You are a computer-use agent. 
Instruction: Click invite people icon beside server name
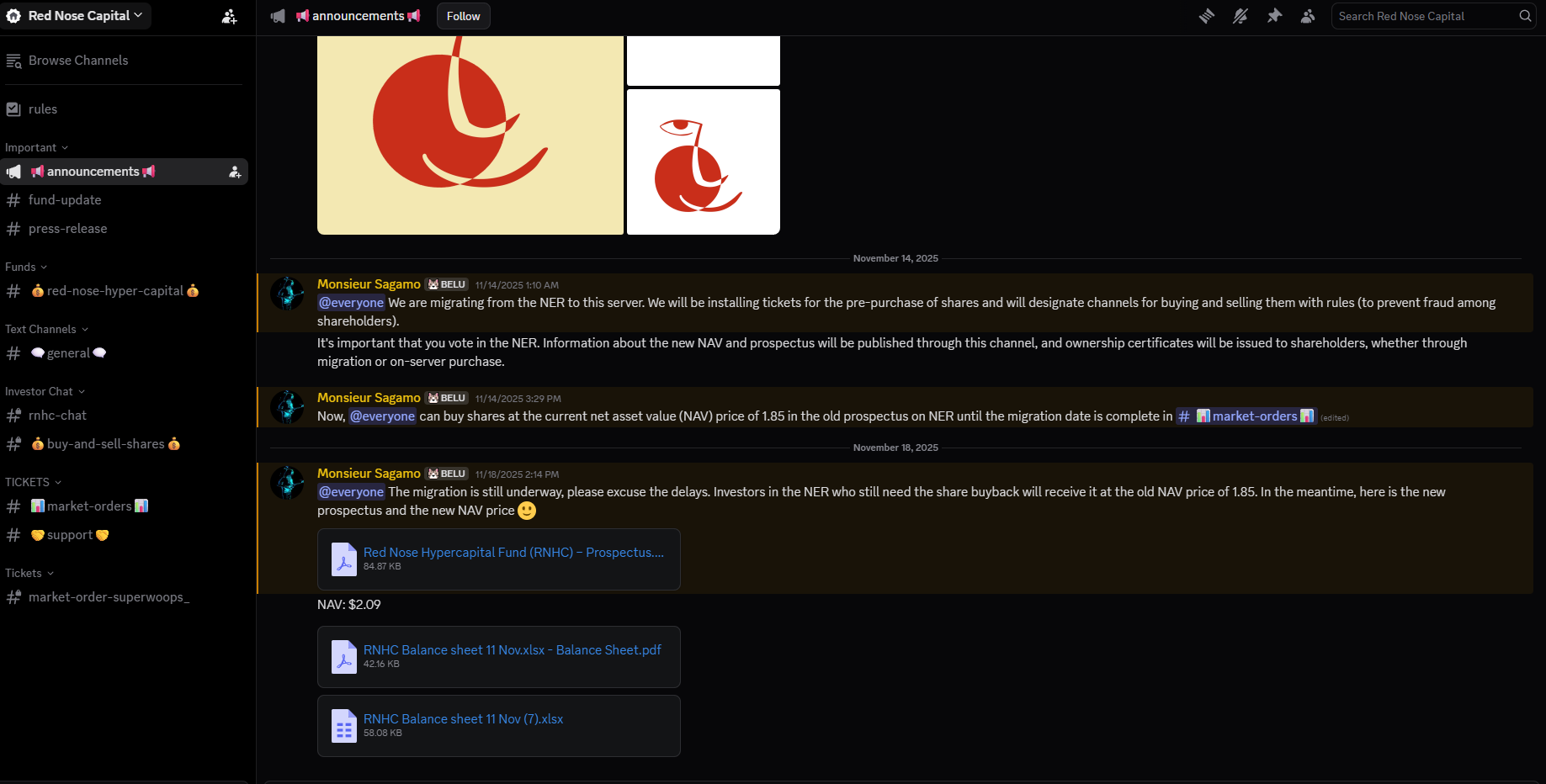click(x=229, y=16)
